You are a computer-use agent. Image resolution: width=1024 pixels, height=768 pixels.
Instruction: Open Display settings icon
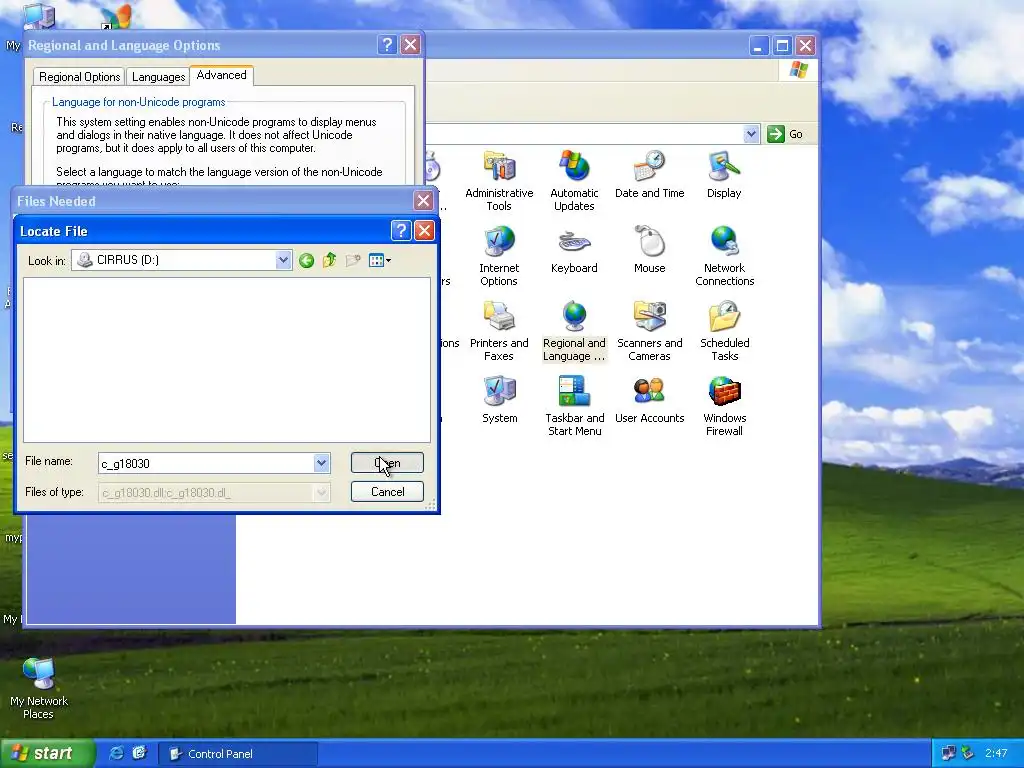tap(724, 174)
